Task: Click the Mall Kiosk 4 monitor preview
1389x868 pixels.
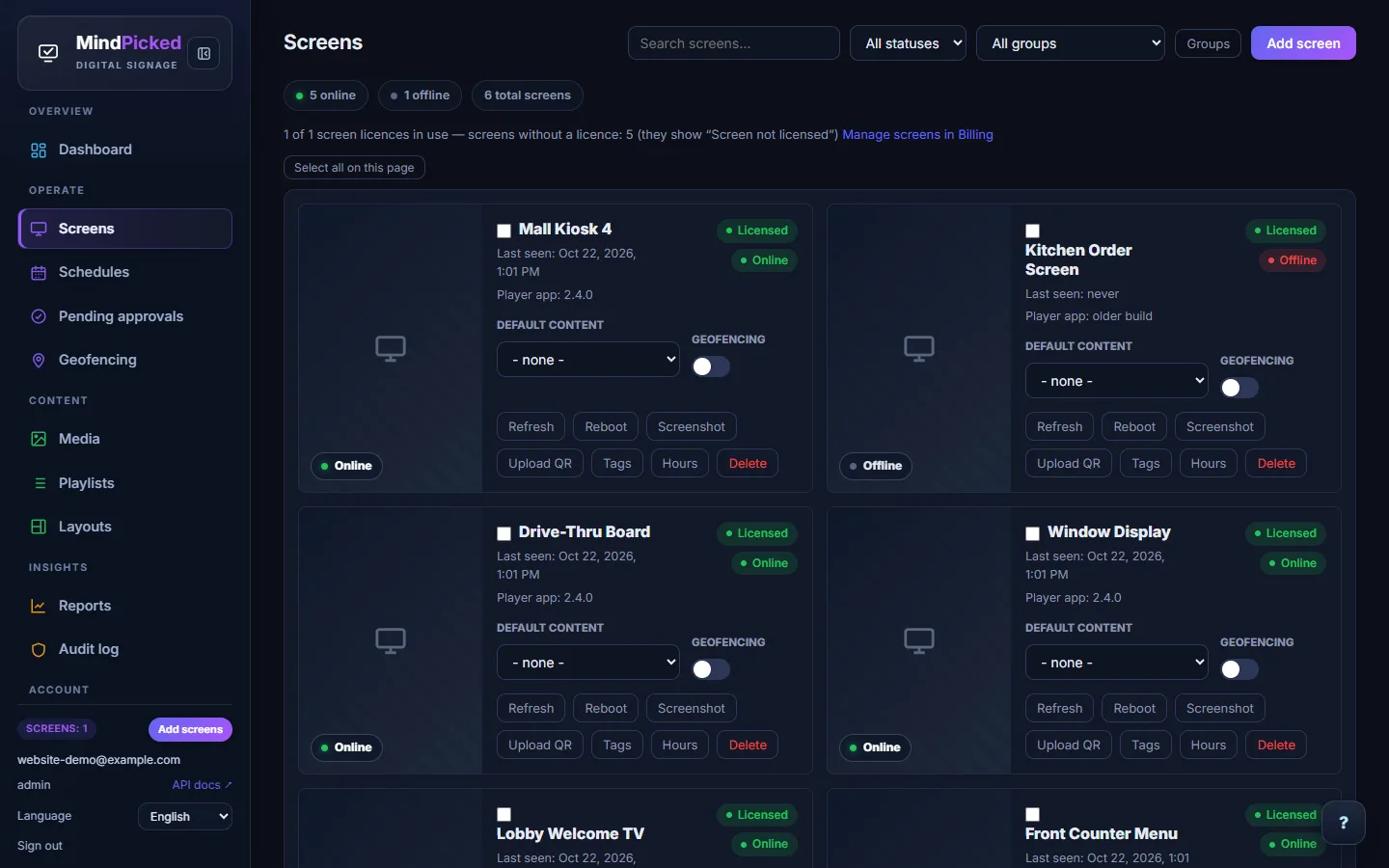Action: coord(391,348)
